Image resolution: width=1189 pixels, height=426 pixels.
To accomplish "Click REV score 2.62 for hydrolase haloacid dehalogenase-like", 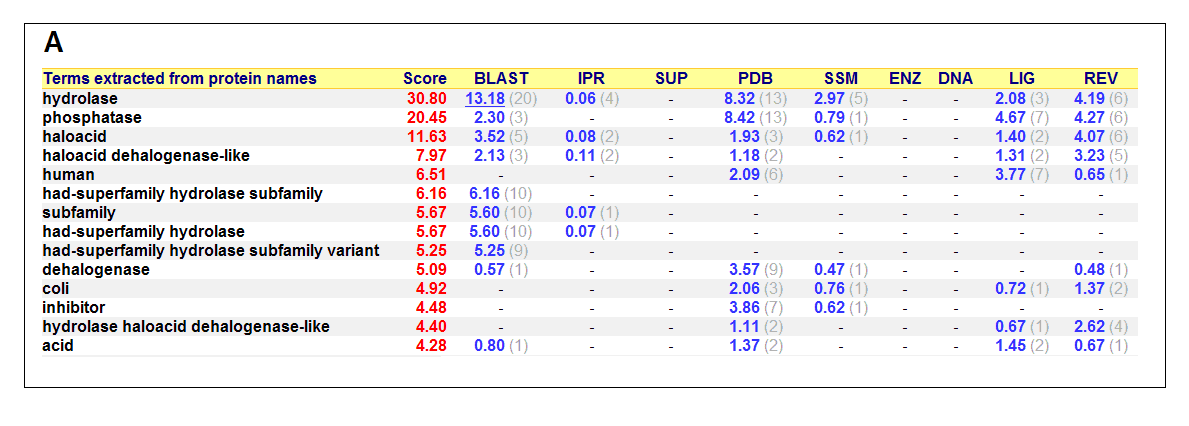I will tap(1088, 326).
